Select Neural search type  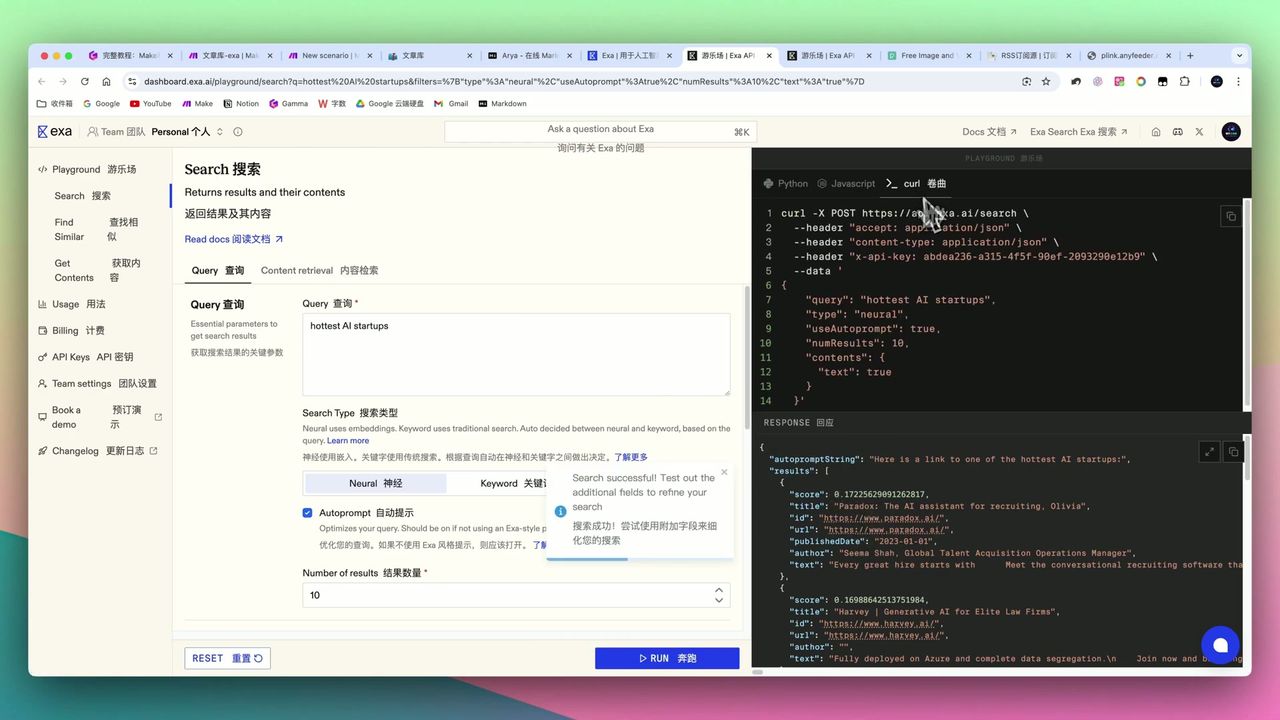(376, 483)
